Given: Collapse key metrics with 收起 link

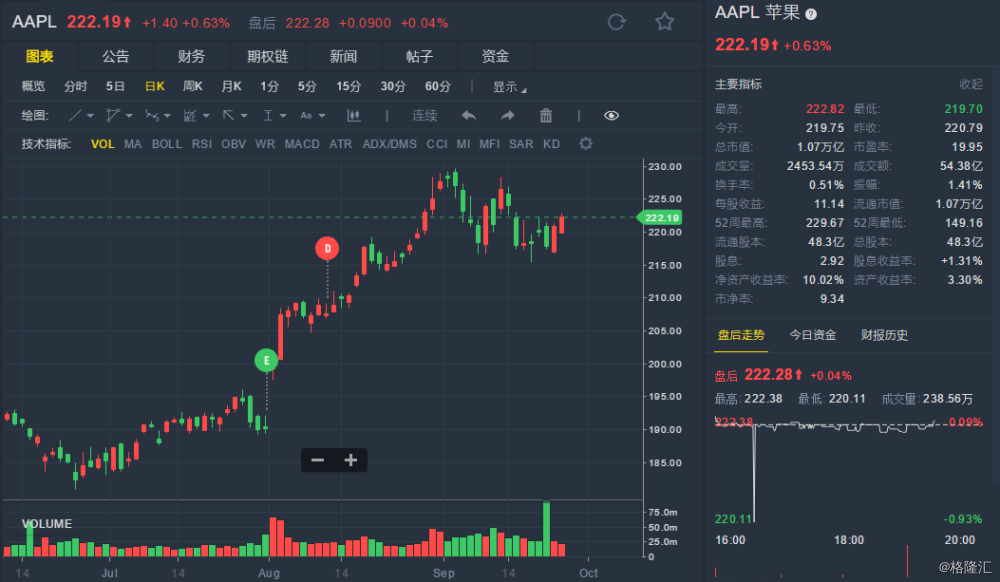Looking at the screenshot, I should [971, 84].
